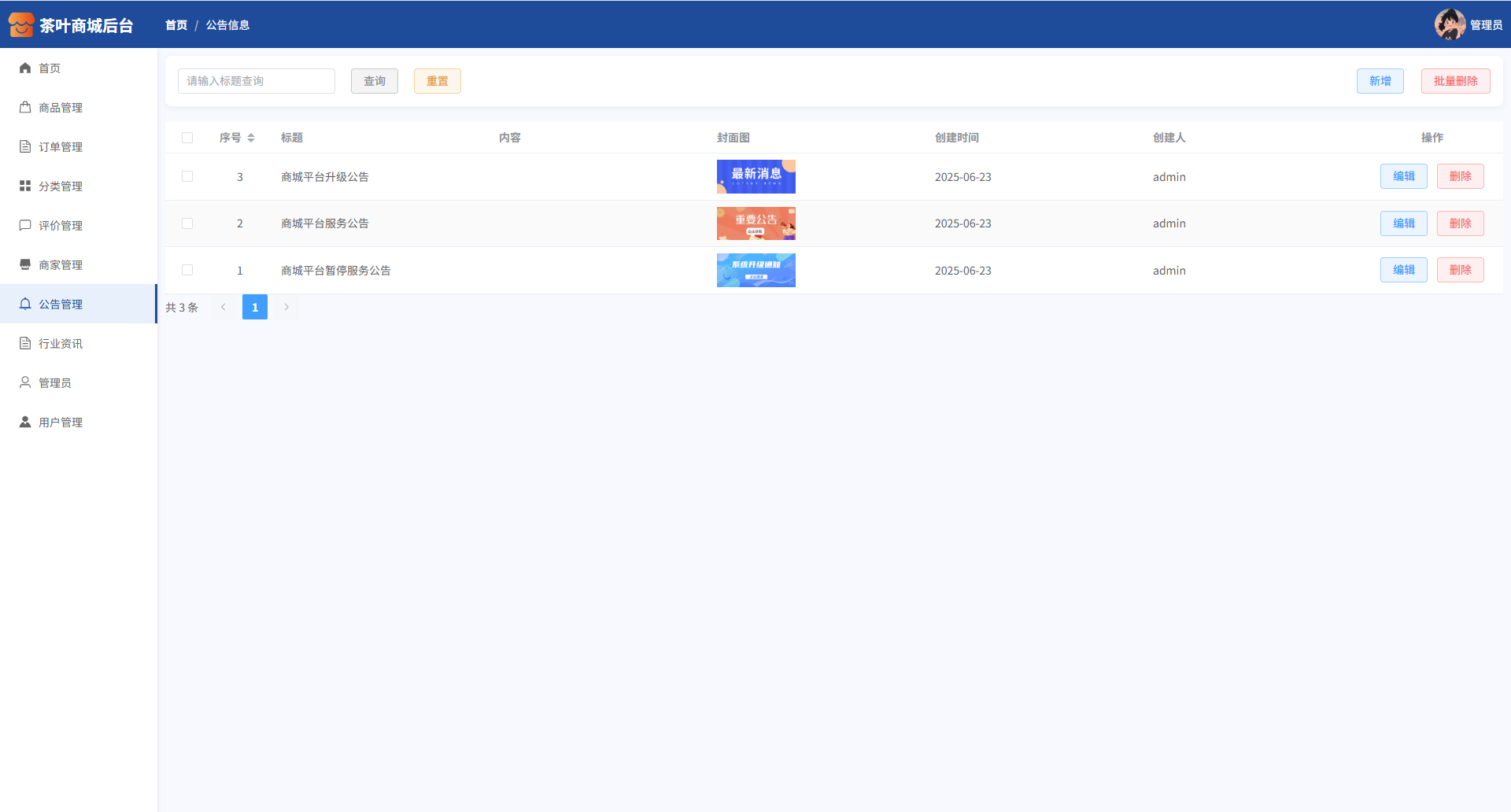The image size is (1511, 812).
Task: Go to next page using right chevron
Action: pos(286,307)
